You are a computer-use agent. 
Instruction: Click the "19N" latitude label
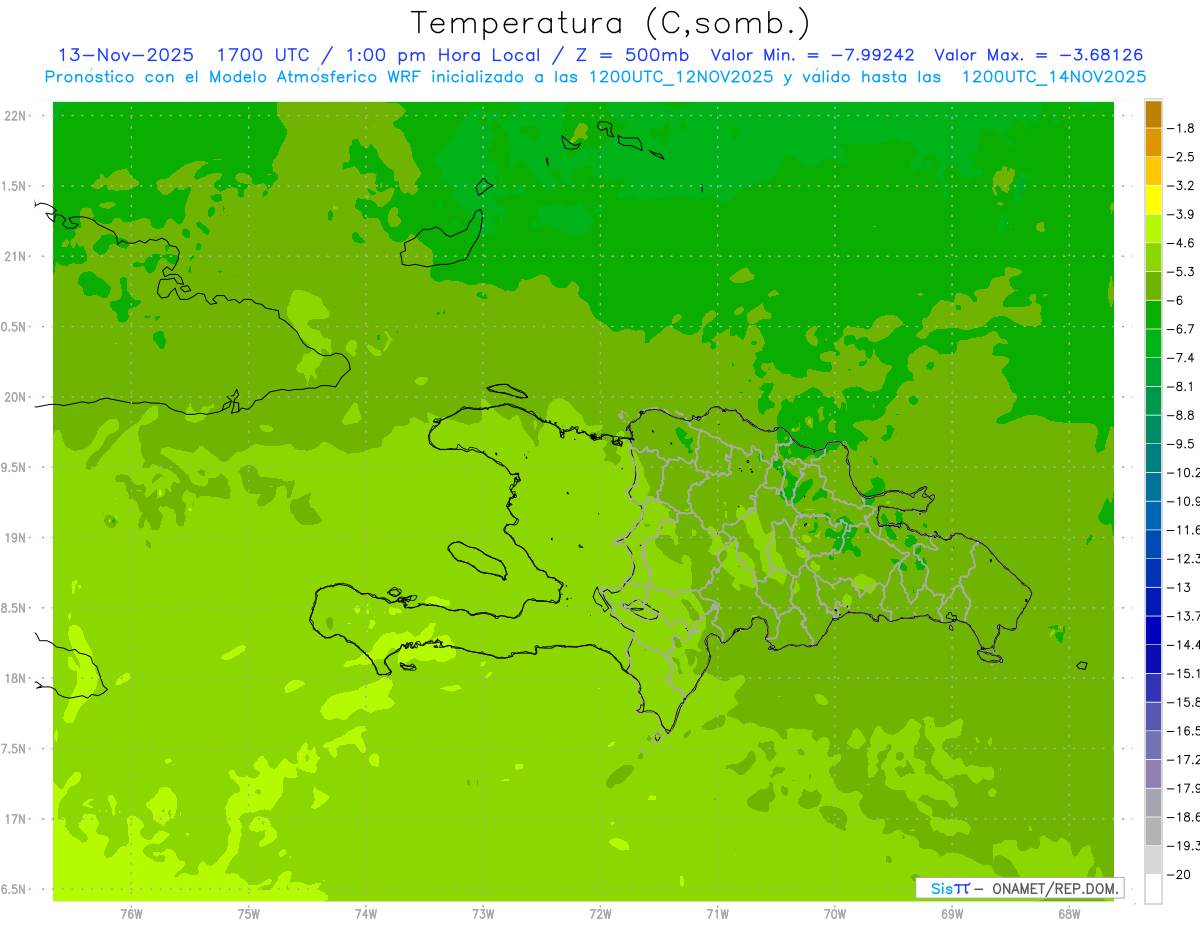point(17,538)
